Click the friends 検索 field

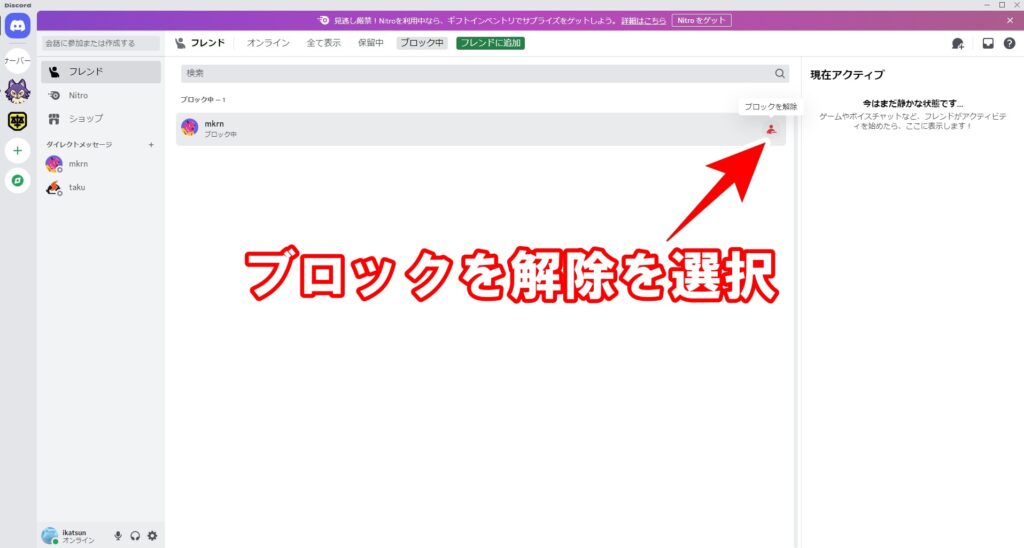[485, 74]
